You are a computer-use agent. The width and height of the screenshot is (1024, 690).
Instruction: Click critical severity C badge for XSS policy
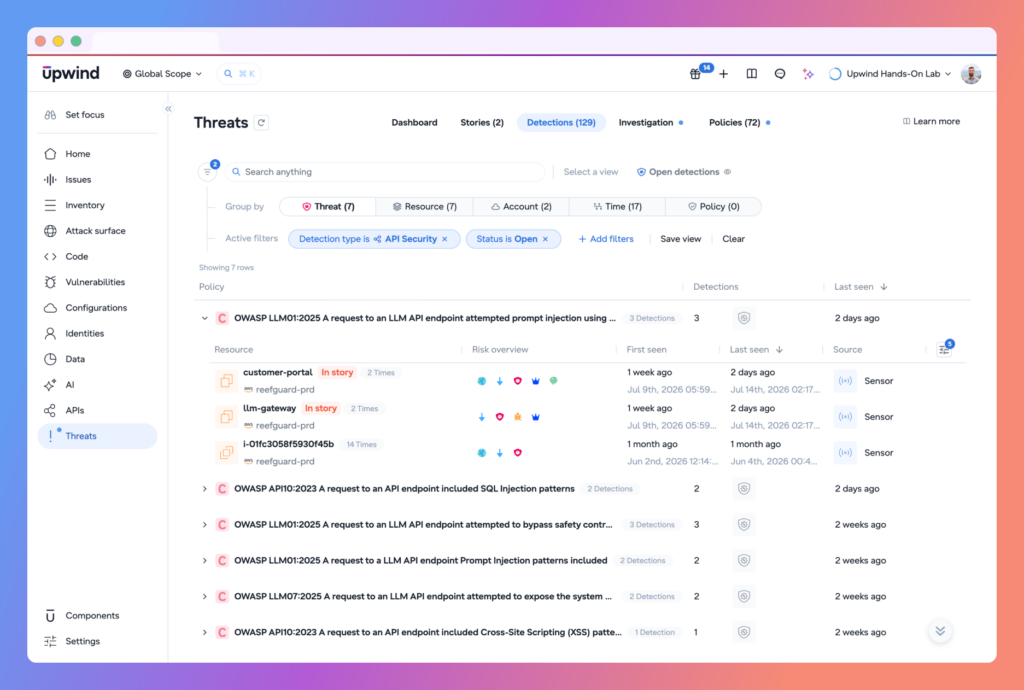[x=222, y=632]
